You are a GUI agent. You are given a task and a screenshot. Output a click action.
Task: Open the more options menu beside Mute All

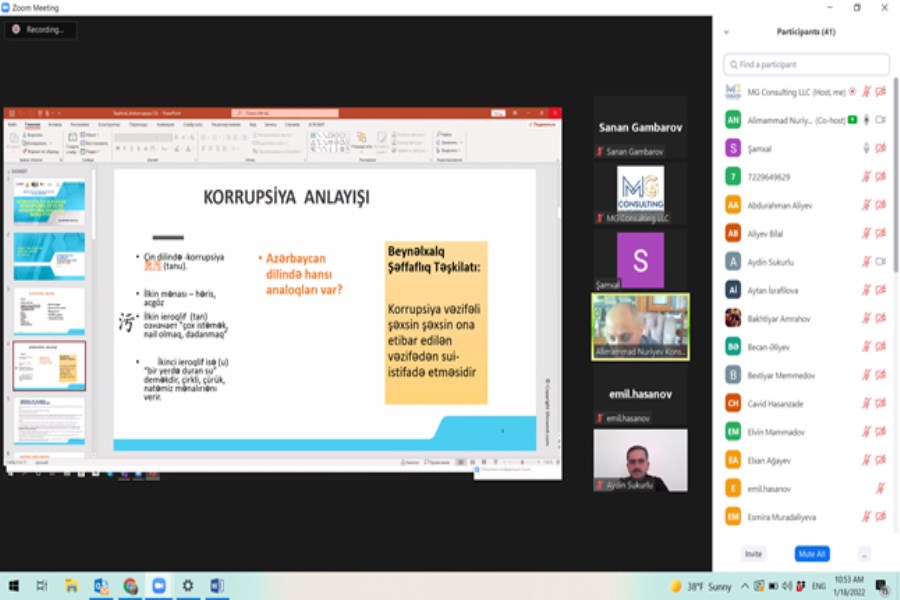[864, 554]
